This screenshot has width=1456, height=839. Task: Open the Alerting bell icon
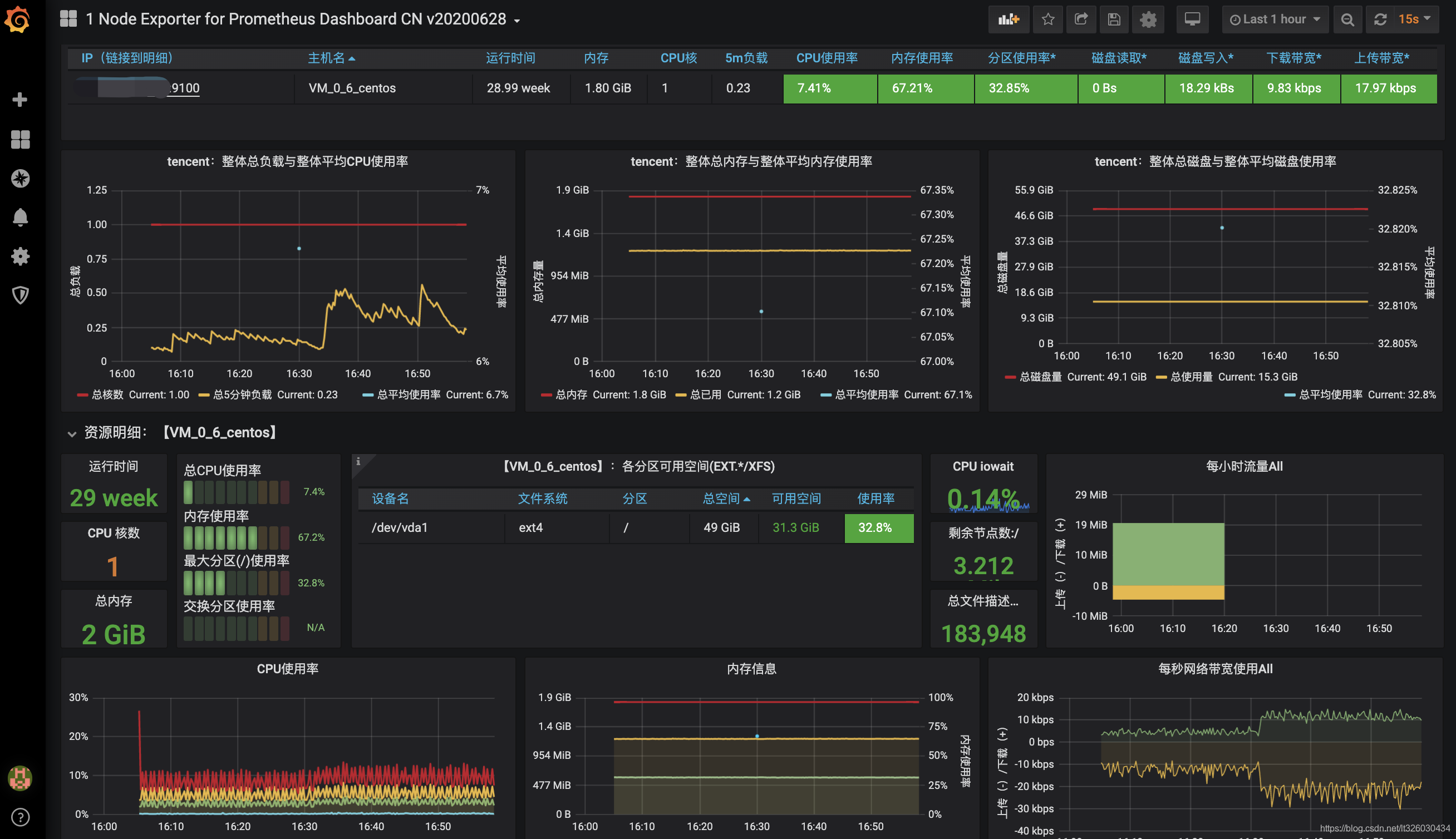point(20,217)
